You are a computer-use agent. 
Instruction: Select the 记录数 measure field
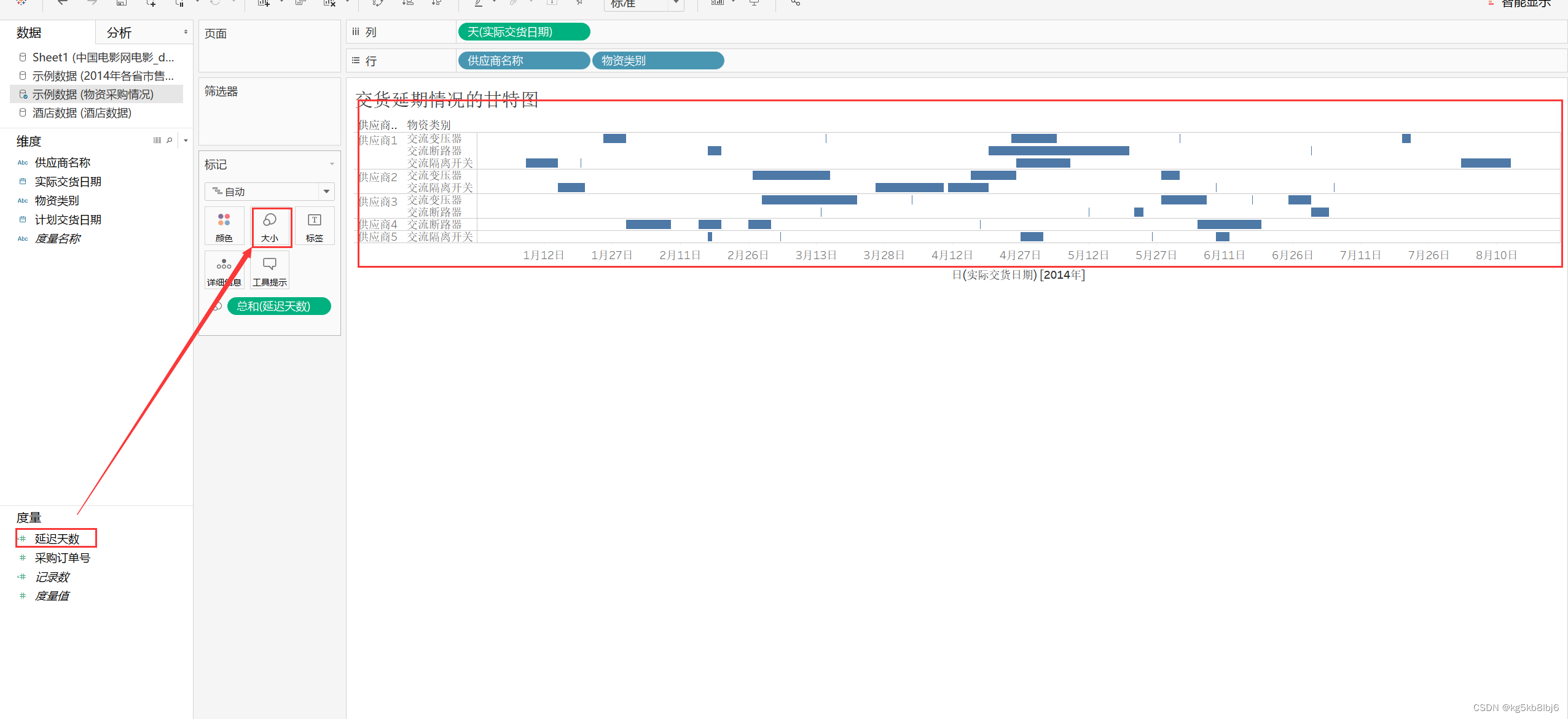tap(52, 577)
